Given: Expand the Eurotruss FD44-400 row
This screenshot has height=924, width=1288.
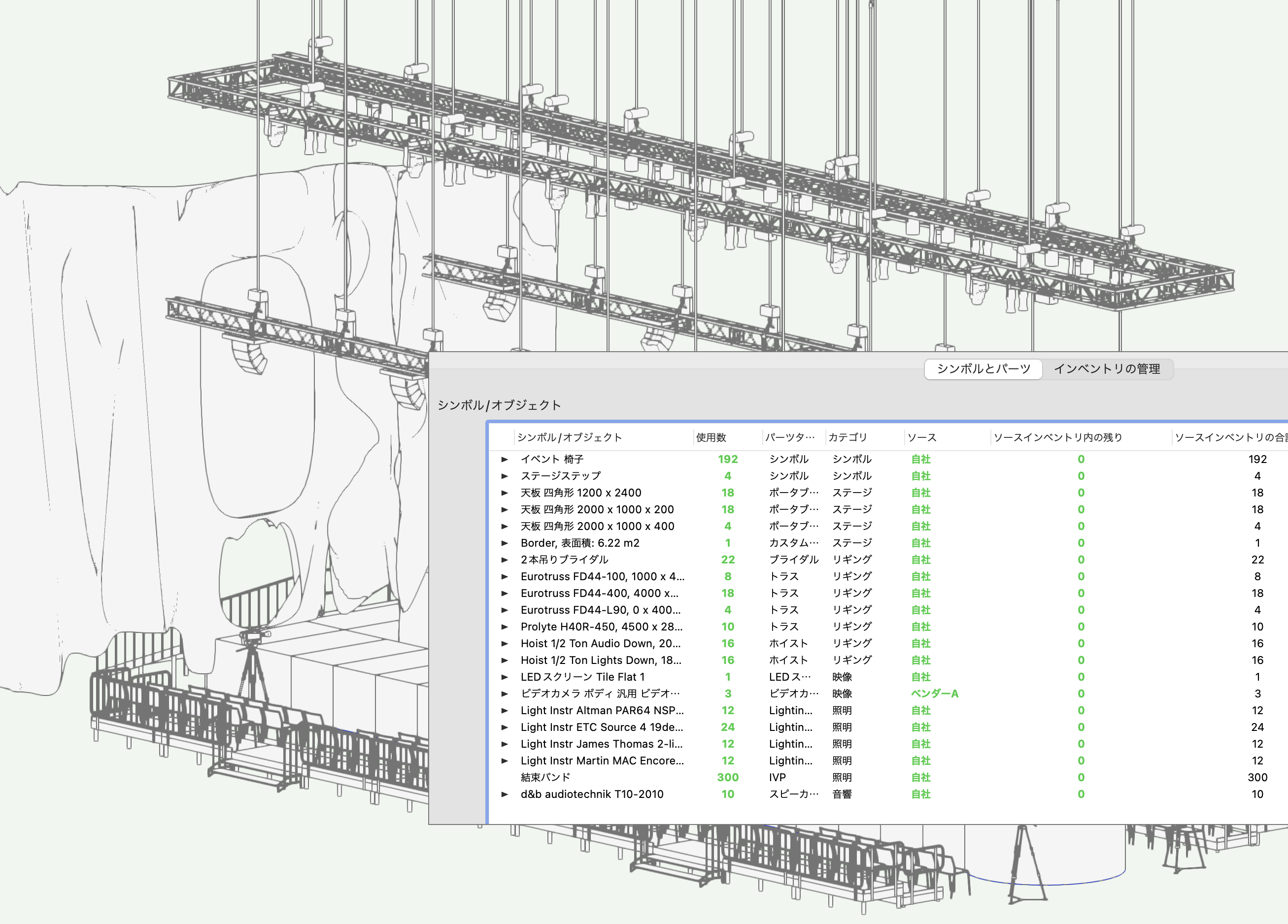Looking at the screenshot, I should (505, 593).
